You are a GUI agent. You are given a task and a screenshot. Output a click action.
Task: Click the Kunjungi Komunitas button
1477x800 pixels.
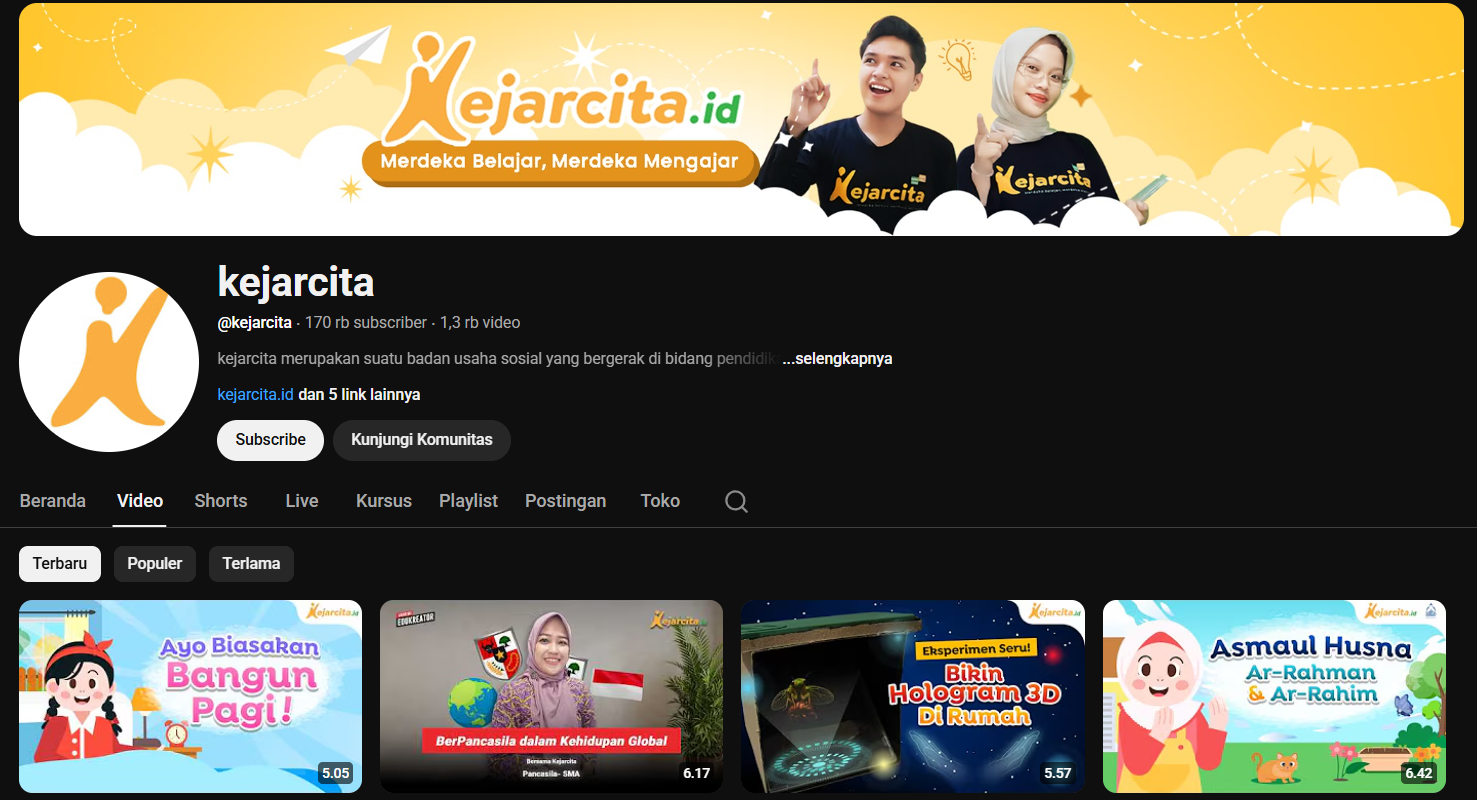coord(421,440)
